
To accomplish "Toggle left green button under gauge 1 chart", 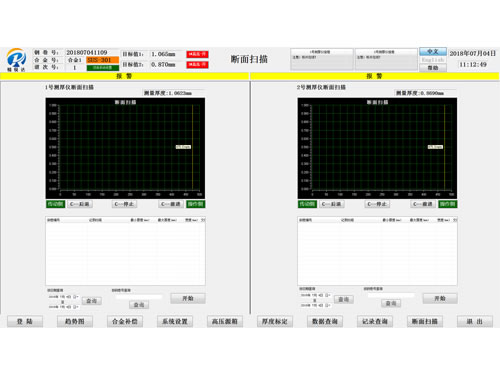I will (x=55, y=204).
